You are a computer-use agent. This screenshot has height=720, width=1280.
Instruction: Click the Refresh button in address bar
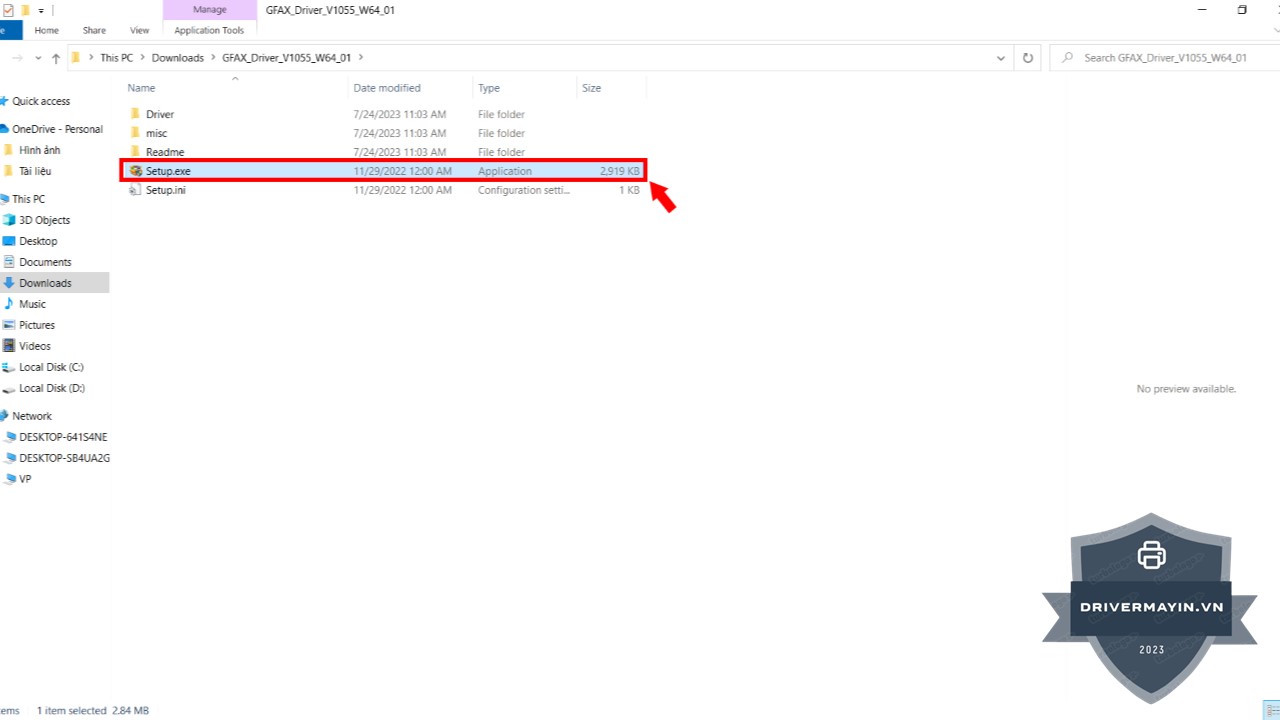(1027, 58)
